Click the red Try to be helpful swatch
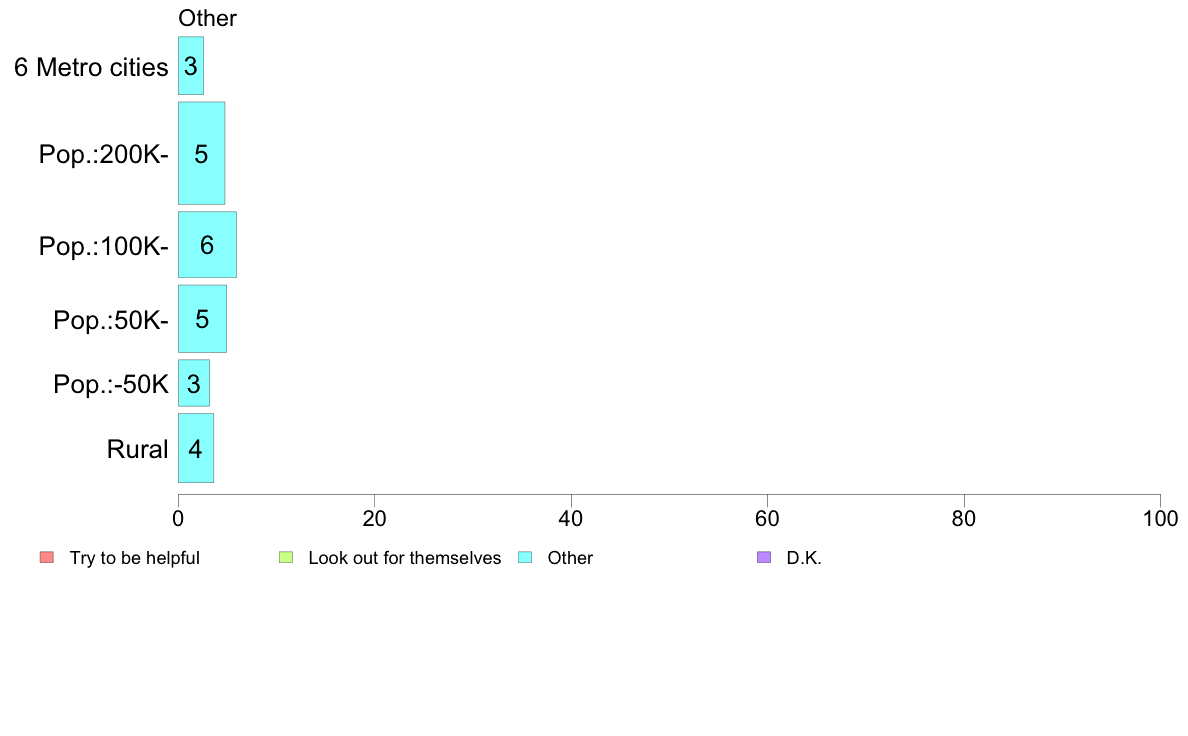Screen dimensions: 1188x736 (47, 557)
